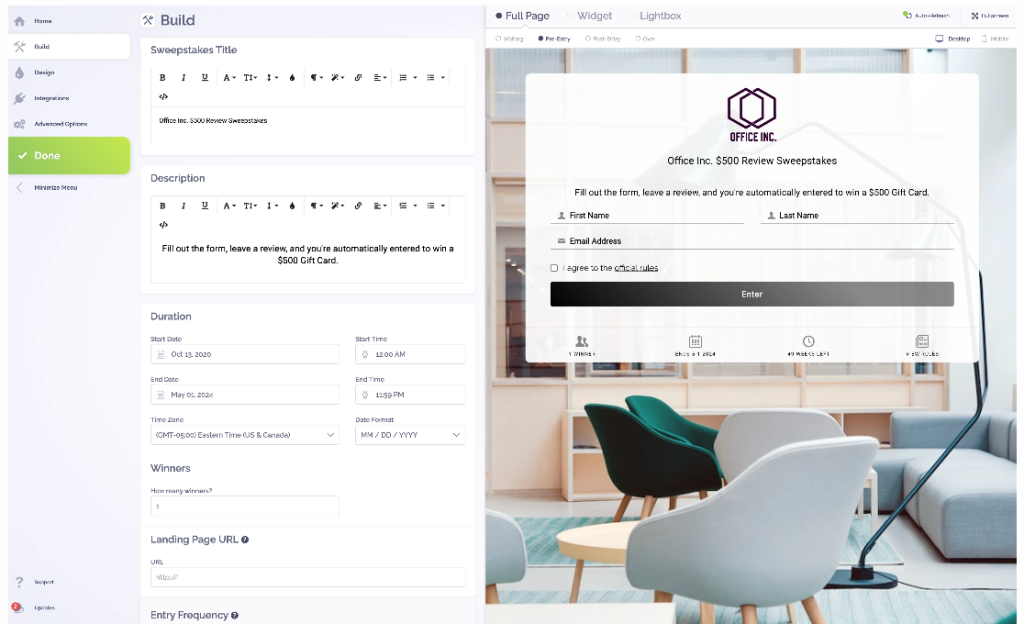Select the Pre-Entry preview state
The width and height of the screenshot is (1024, 624).
554,39
